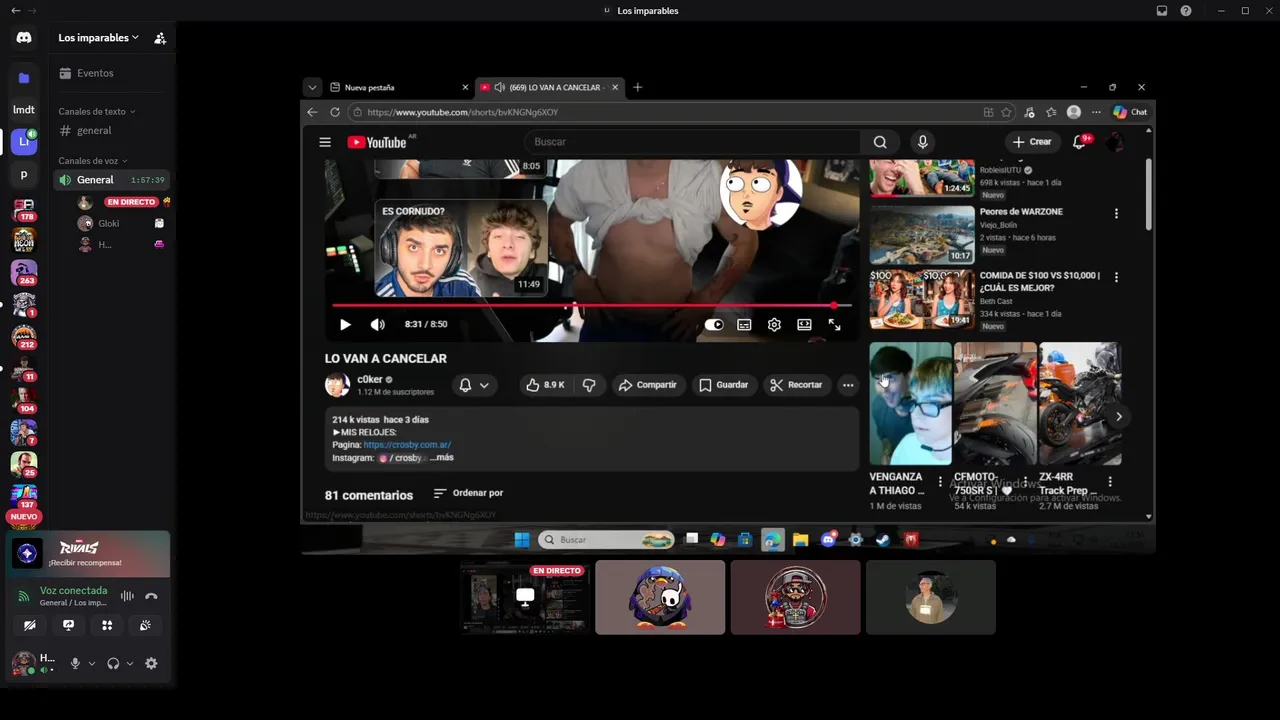Save video with Guardar button
Viewport: 1280px width, 720px height.
click(723, 385)
